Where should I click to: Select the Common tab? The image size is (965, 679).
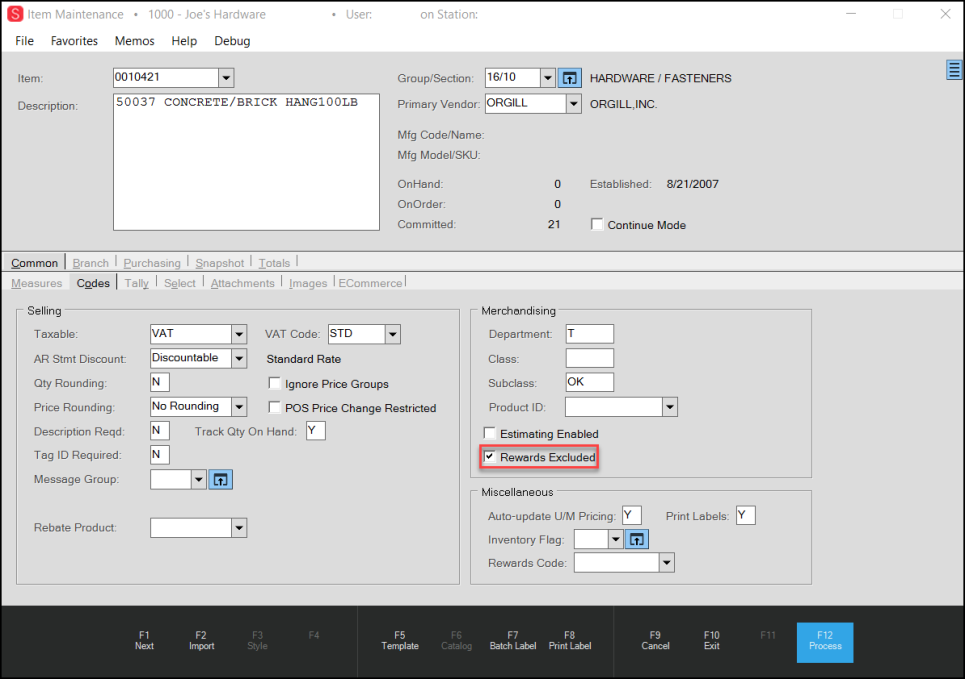pos(34,263)
